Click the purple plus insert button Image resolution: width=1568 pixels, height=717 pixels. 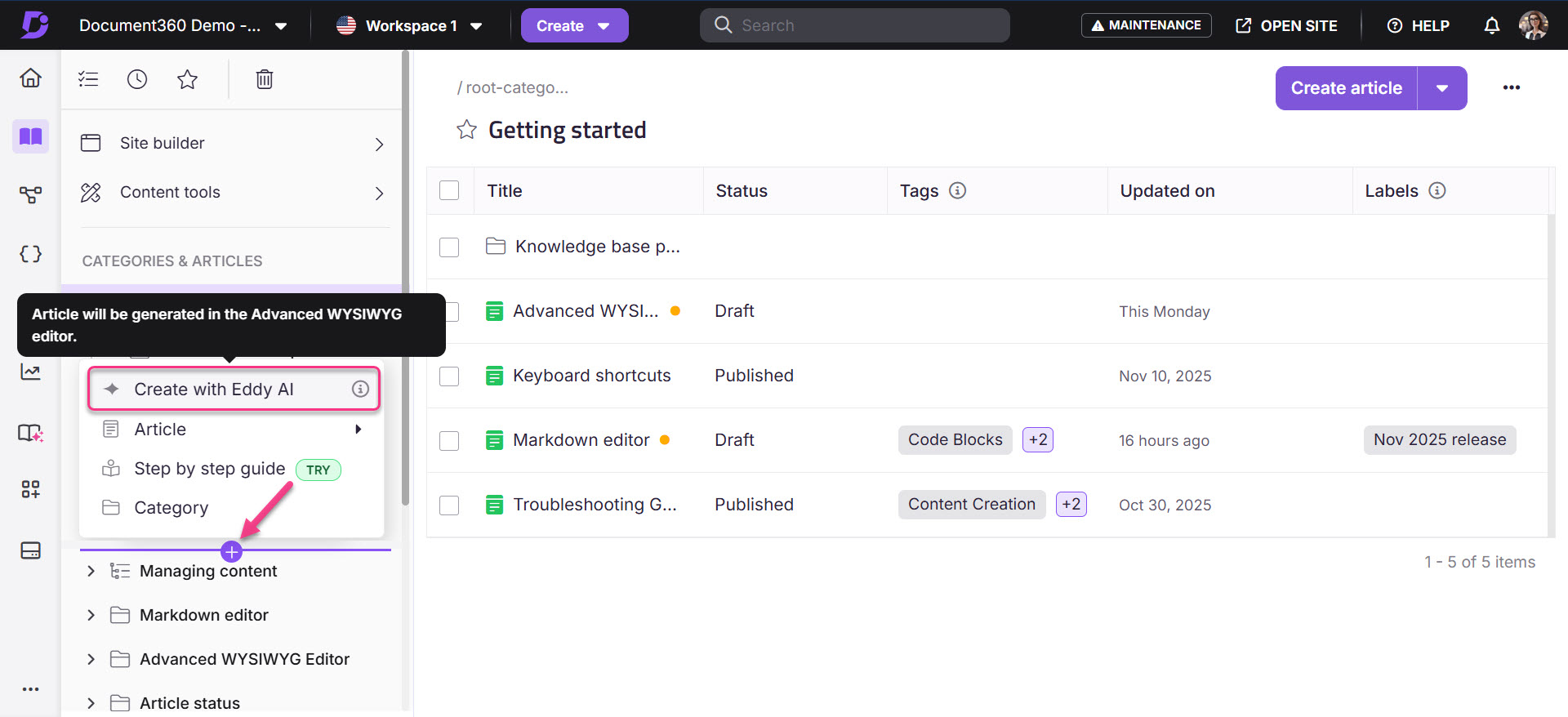[232, 552]
